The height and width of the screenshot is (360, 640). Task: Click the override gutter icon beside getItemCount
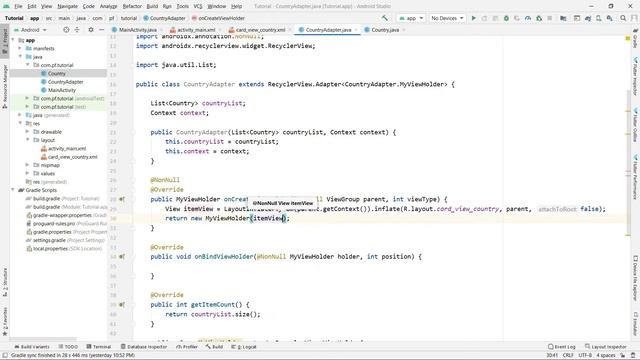[x=122, y=304]
